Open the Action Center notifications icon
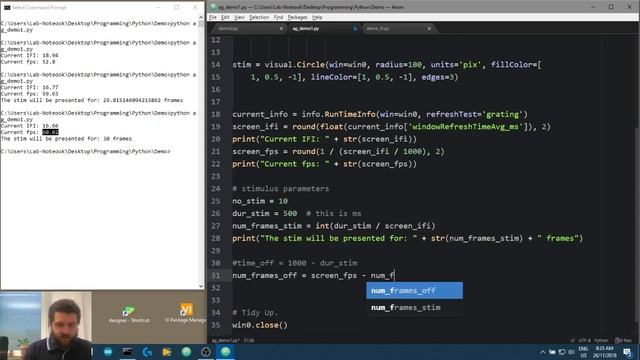Viewport: 640px width, 360px height. point(627,352)
